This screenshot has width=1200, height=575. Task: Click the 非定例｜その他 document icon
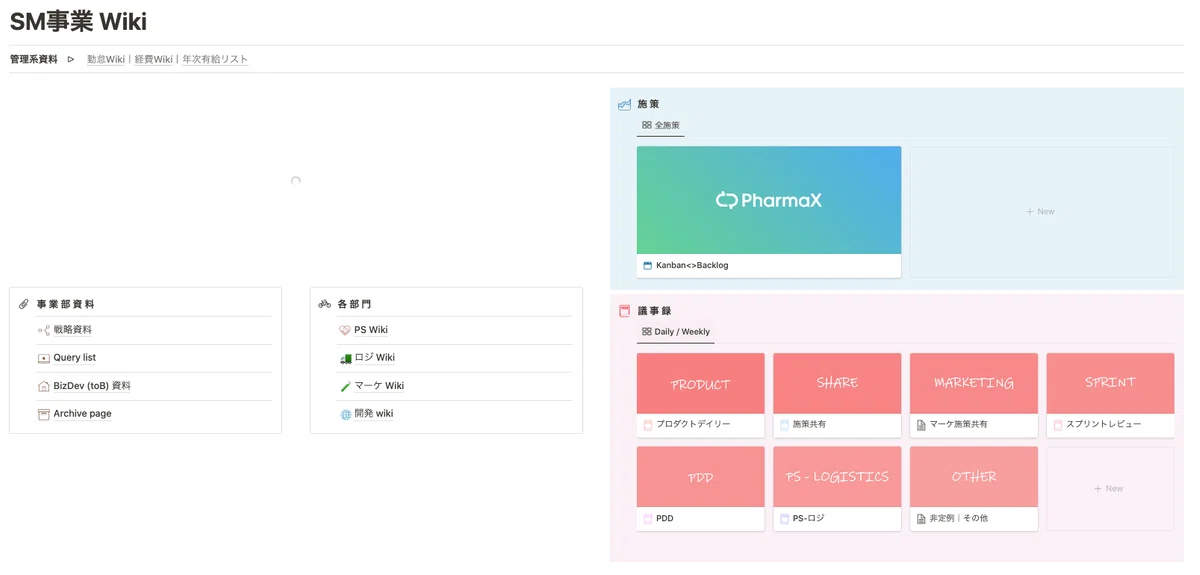tap(921, 519)
